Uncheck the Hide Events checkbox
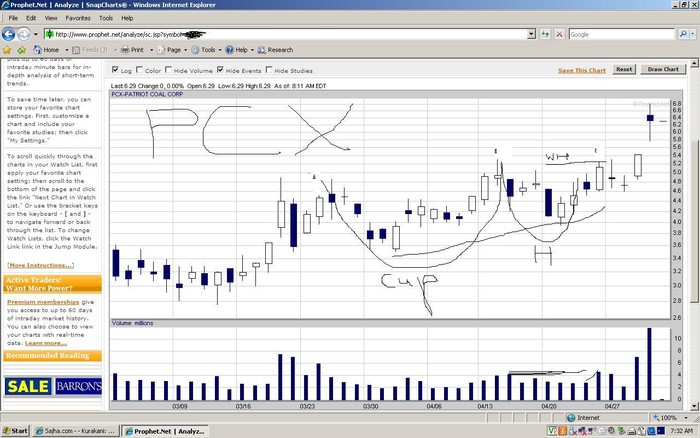700x438 pixels. pos(219,71)
